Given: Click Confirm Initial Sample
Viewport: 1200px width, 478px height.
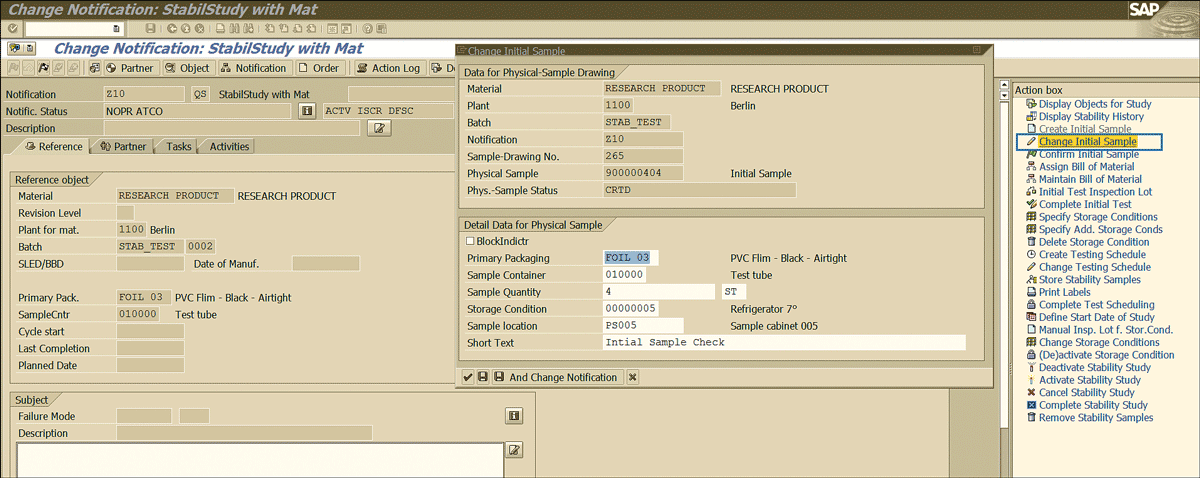Looking at the screenshot, I should point(1088,154).
